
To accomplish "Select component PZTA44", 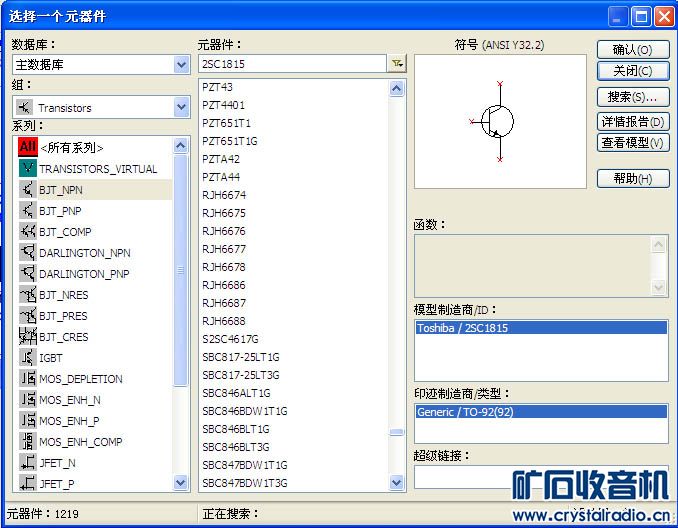I will pos(221,177).
